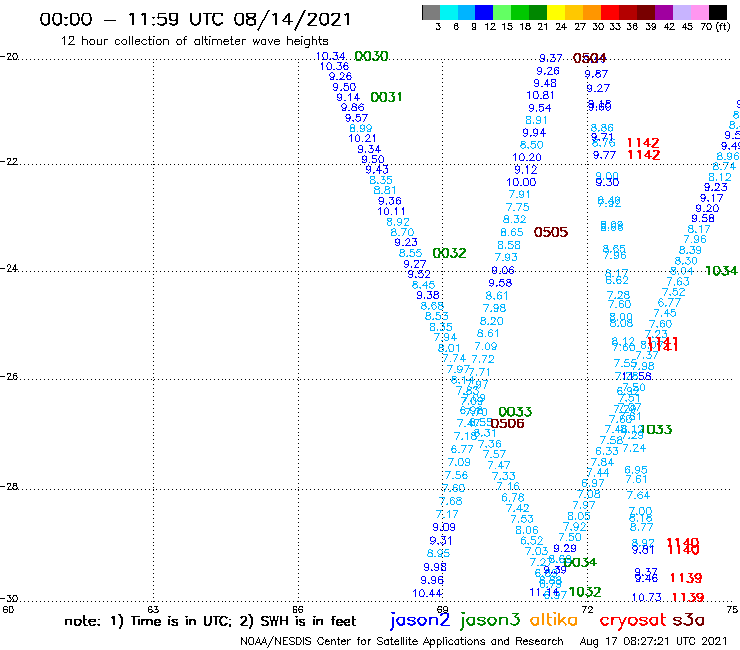The width and height of the screenshot is (740, 650).
Task: Choose the purple 42 ft color swatch
Action: click(664, 12)
